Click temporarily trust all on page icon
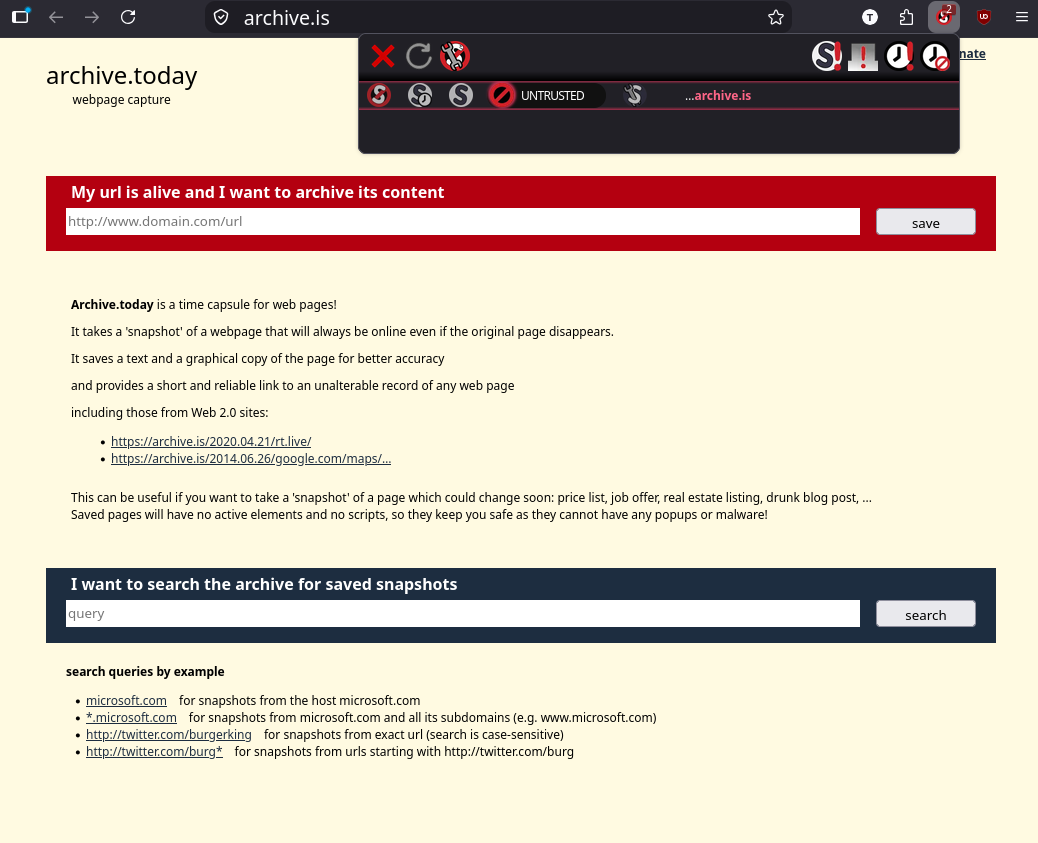The width and height of the screenshot is (1038, 843). tap(900, 56)
